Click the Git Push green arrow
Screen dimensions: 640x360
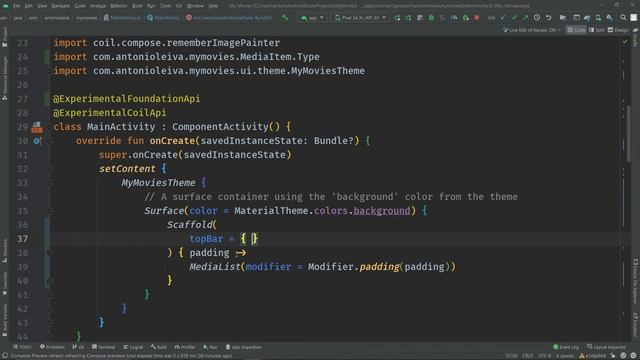[x=525, y=18]
